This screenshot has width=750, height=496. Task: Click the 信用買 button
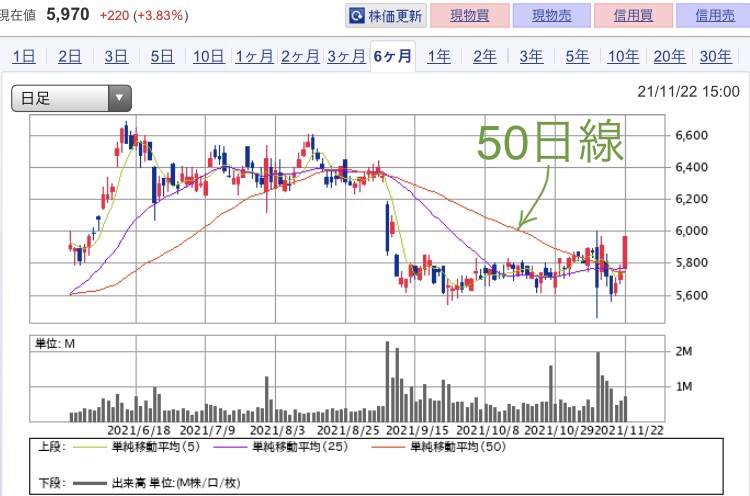[x=633, y=16]
